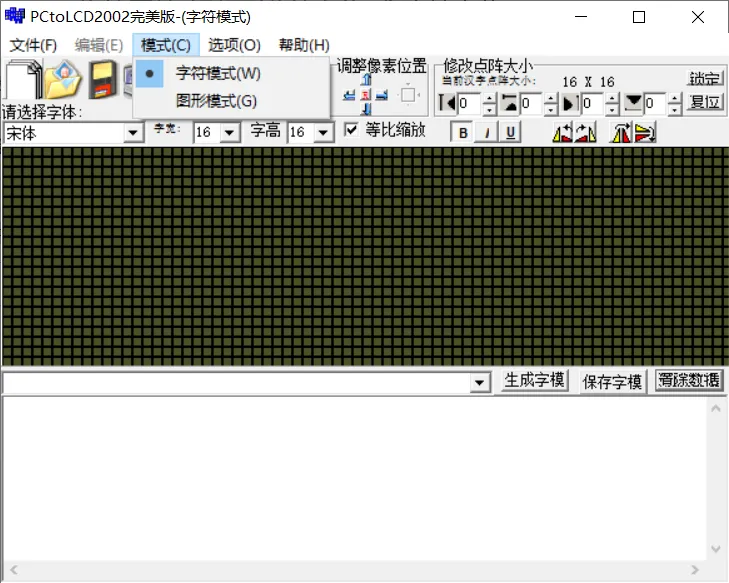Click the output area scroll down arrow
The width and height of the screenshot is (729, 583).
716,550
